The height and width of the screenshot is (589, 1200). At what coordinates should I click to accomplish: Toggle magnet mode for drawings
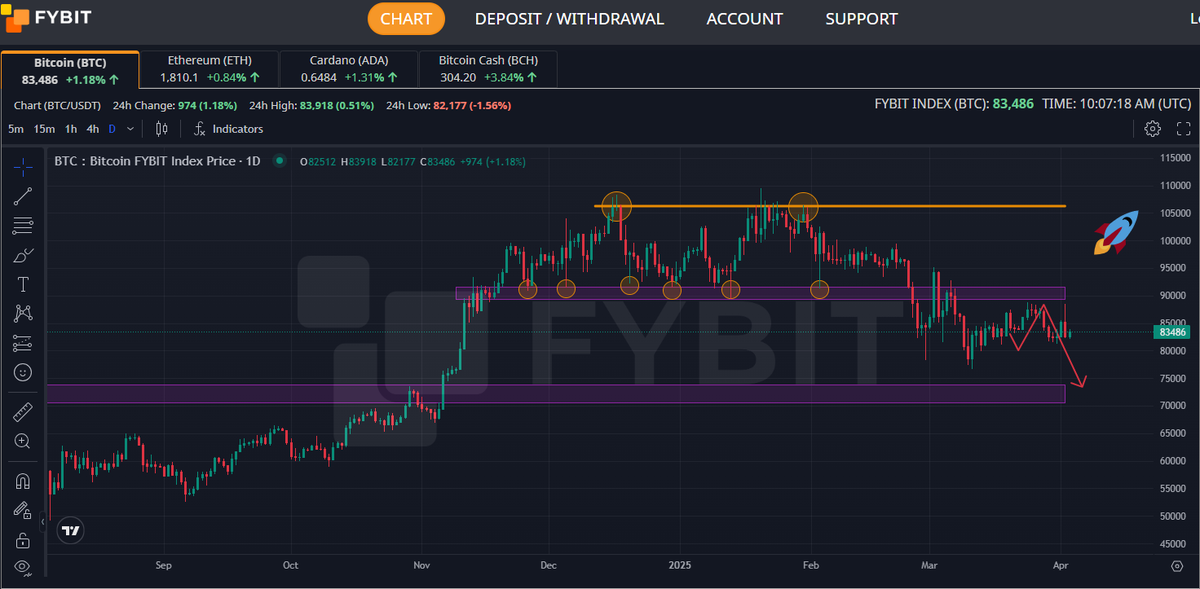[23, 481]
